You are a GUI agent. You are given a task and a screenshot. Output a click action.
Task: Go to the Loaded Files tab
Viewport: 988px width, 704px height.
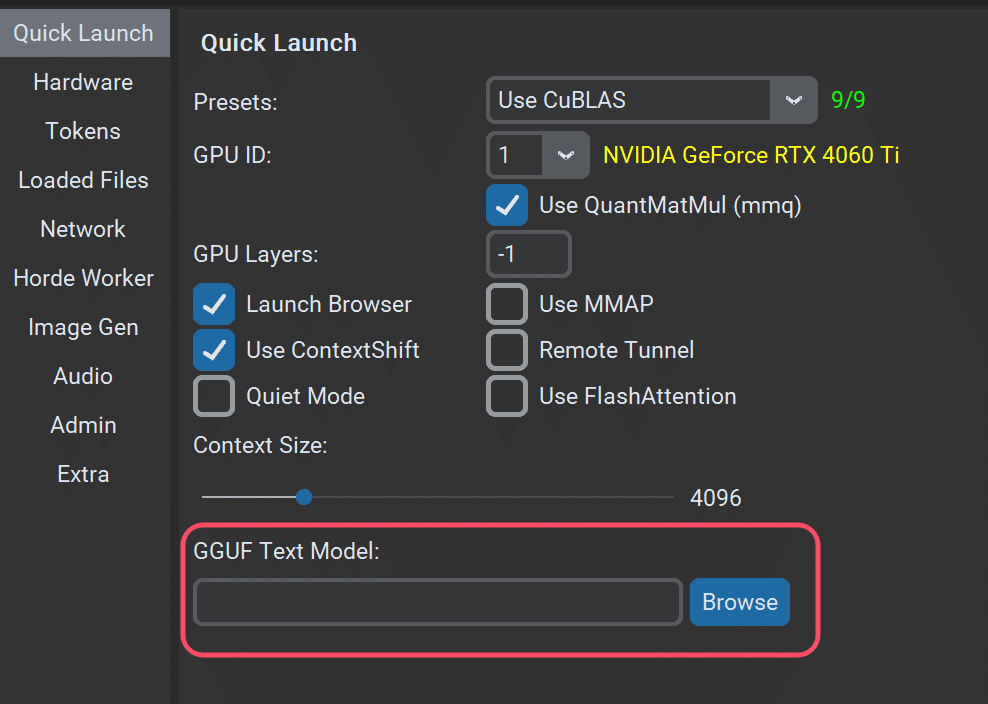[83, 180]
